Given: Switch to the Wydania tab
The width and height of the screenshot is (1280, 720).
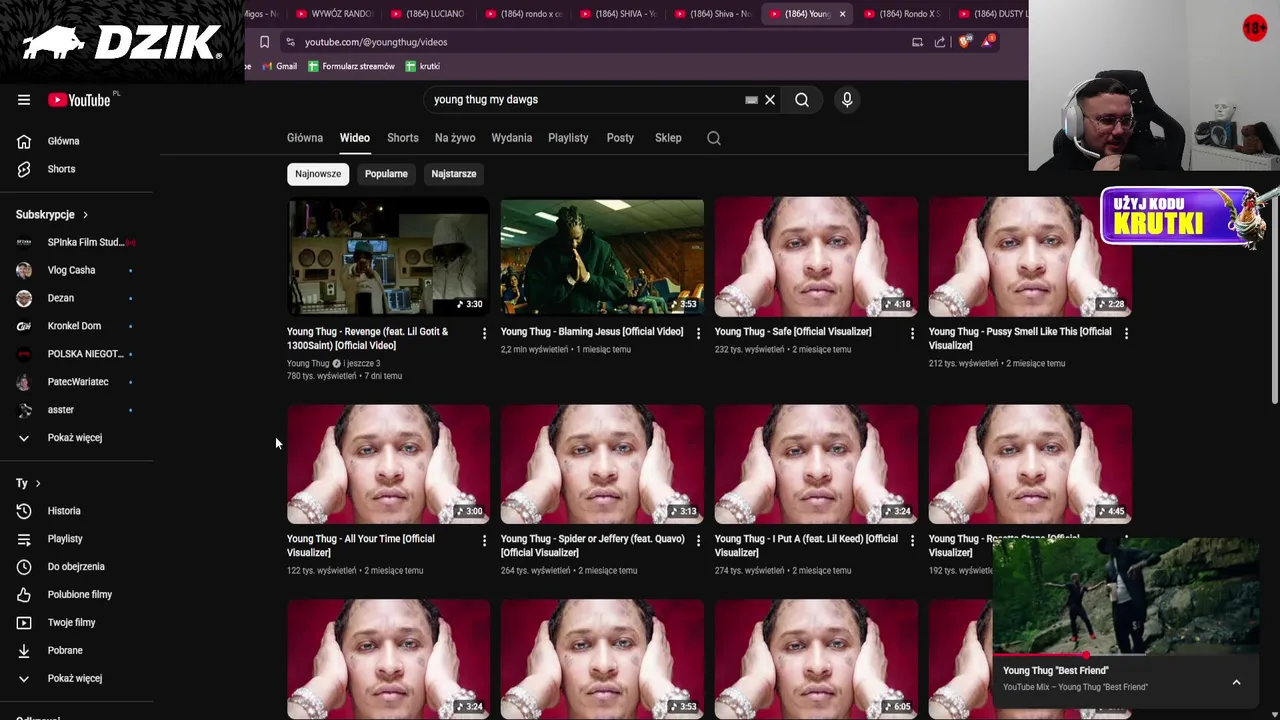Looking at the screenshot, I should coord(512,138).
